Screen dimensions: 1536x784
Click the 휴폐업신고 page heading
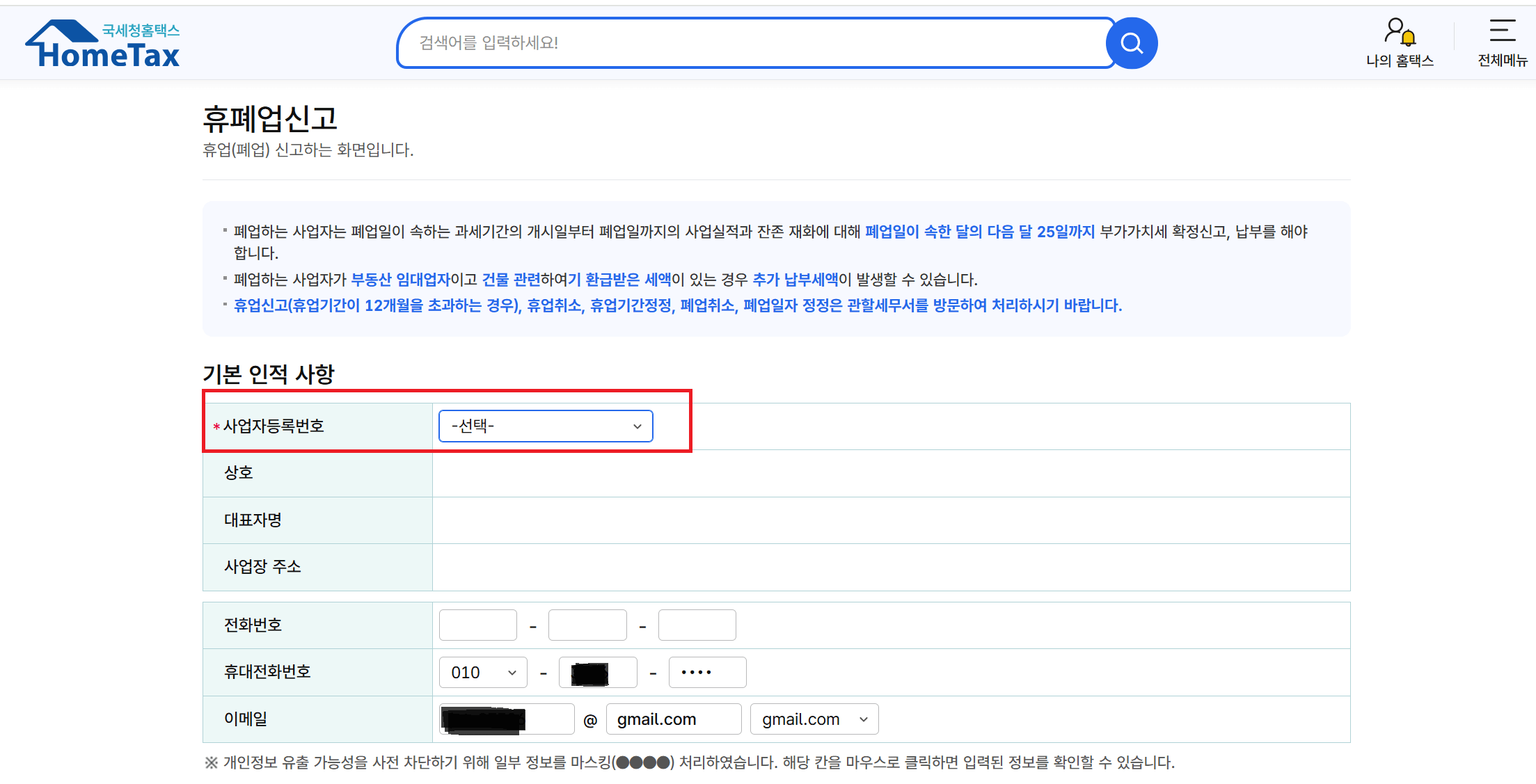coord(270,119)
